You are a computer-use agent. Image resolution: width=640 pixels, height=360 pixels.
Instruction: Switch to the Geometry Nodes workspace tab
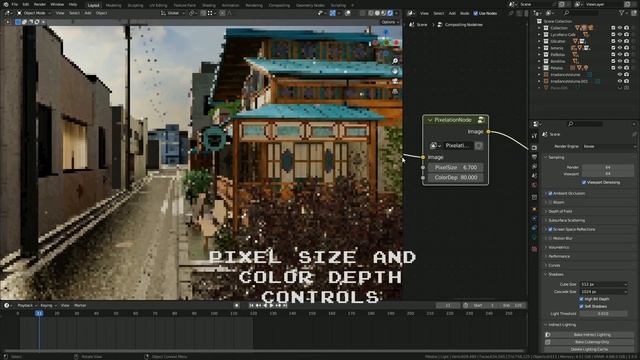coord(310,5)
